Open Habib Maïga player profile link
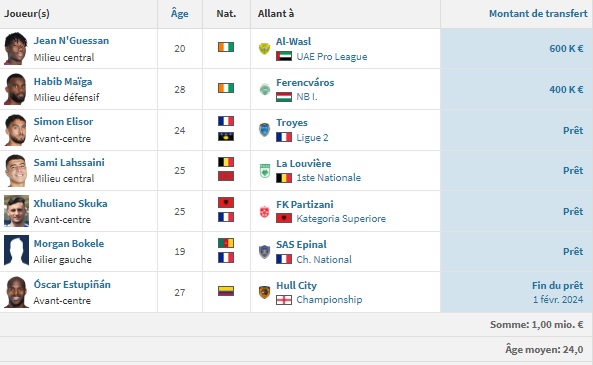Image resolution: width=593 pixels, height=365 pixels. coord(63,82)
